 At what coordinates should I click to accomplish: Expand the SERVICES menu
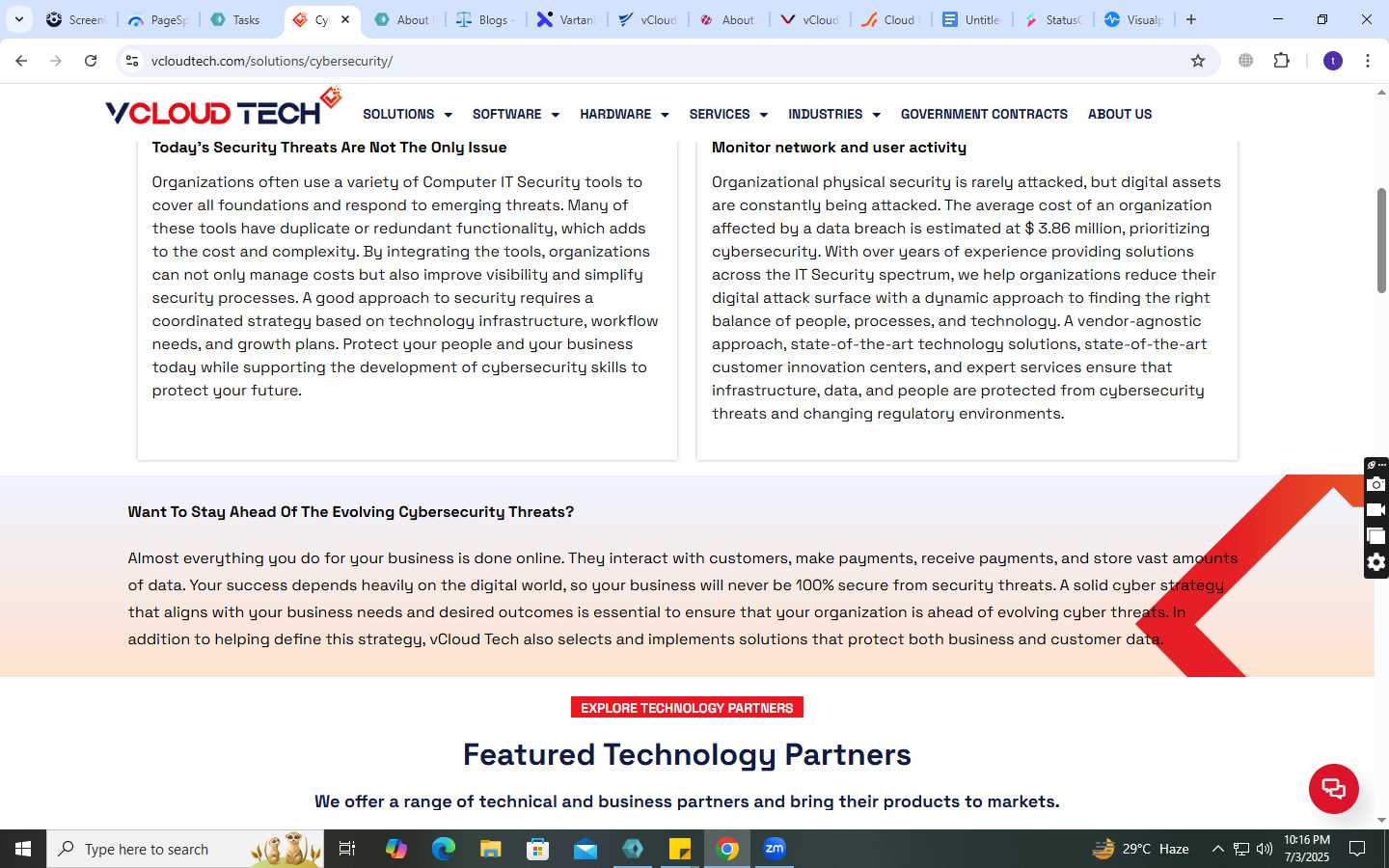728,114
